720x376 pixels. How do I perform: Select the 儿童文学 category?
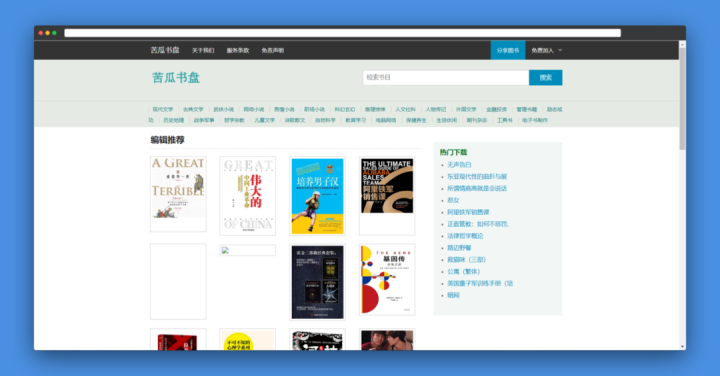coord(264,120)
